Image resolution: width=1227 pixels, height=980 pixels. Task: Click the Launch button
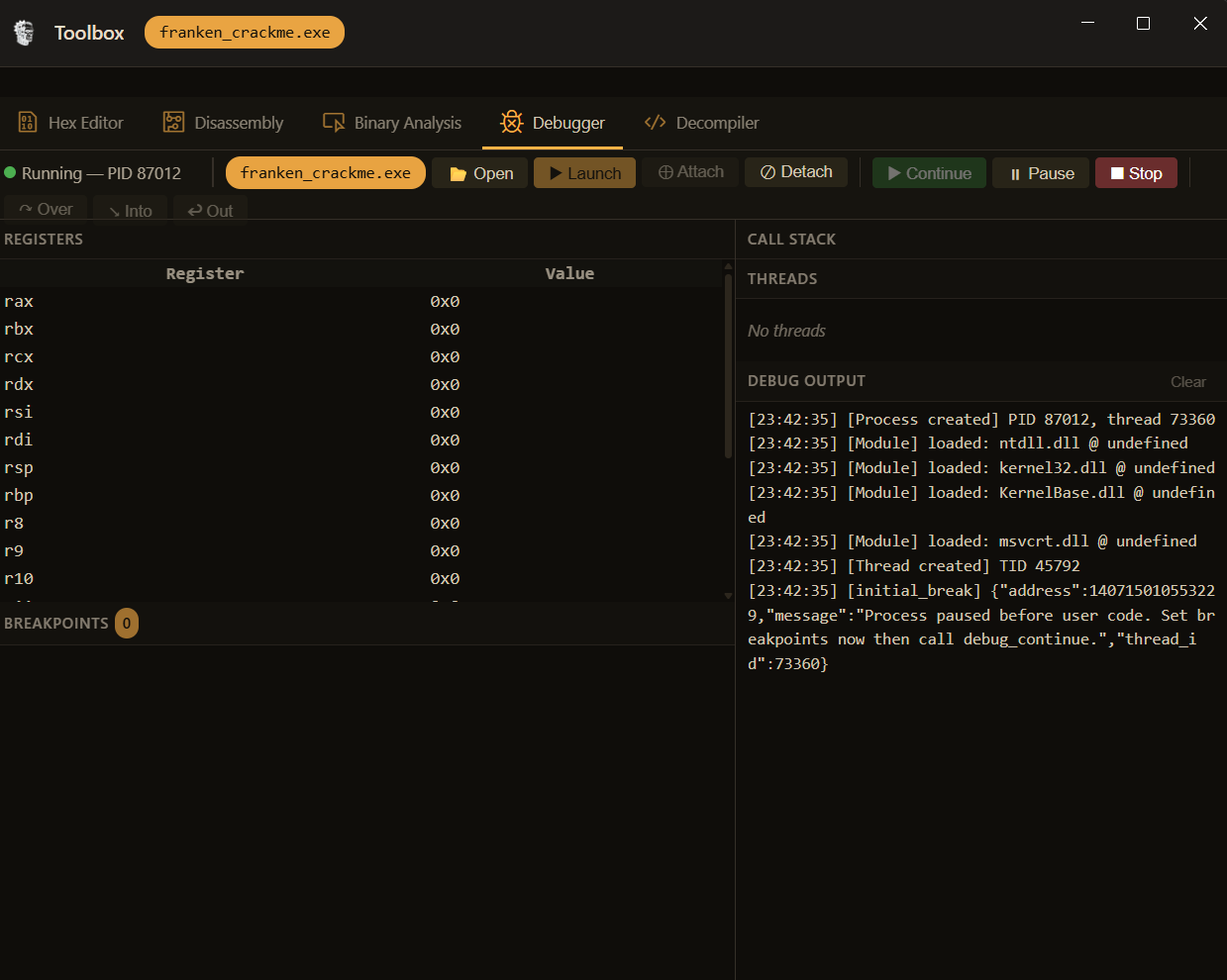(584, 173)
